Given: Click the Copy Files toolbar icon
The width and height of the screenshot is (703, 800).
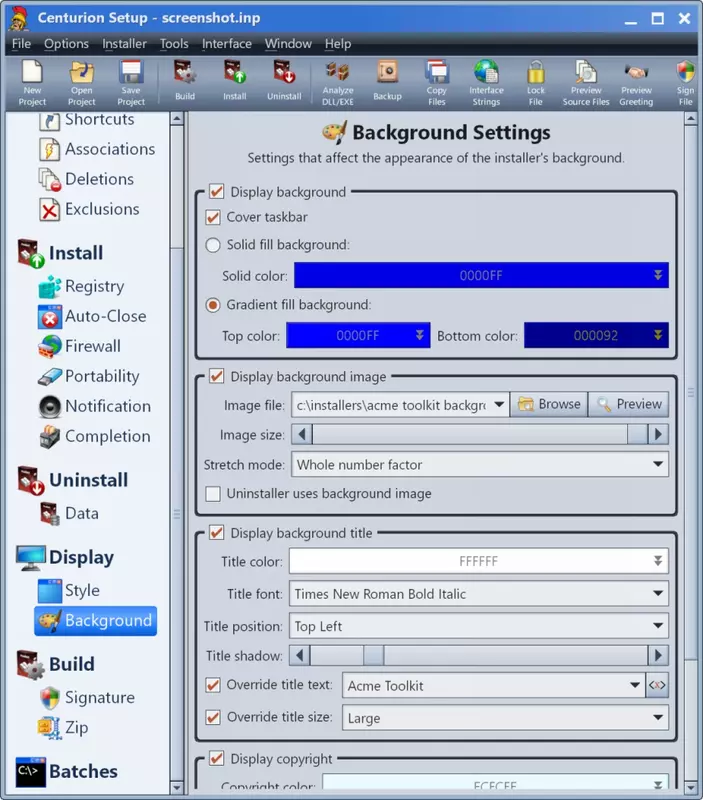Looking at the screenshot, I should coord(437,83).
